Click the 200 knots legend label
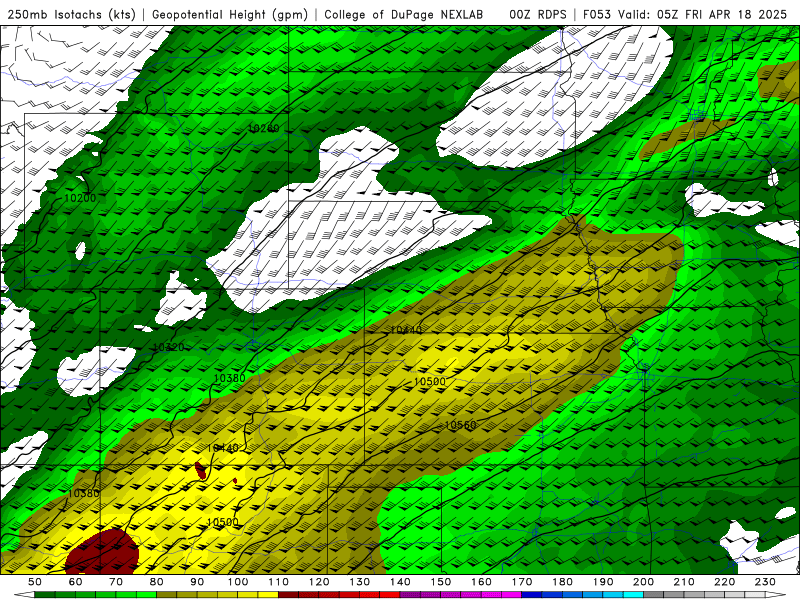 point(643,582)
